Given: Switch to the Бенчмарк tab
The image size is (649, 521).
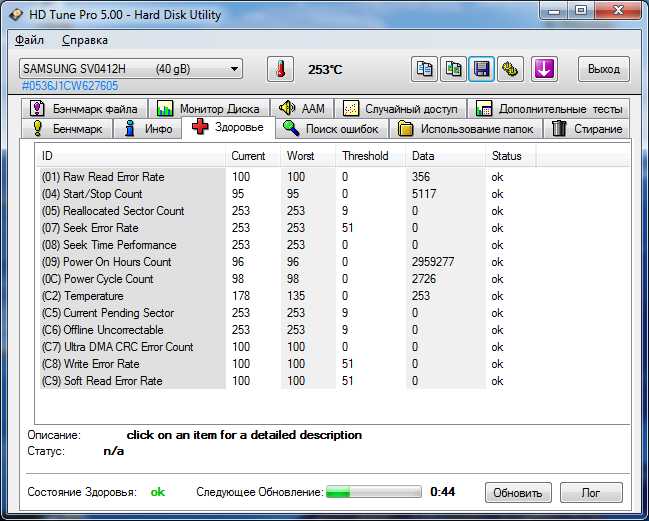Looking at the screenshot, I should pos(67,129).
